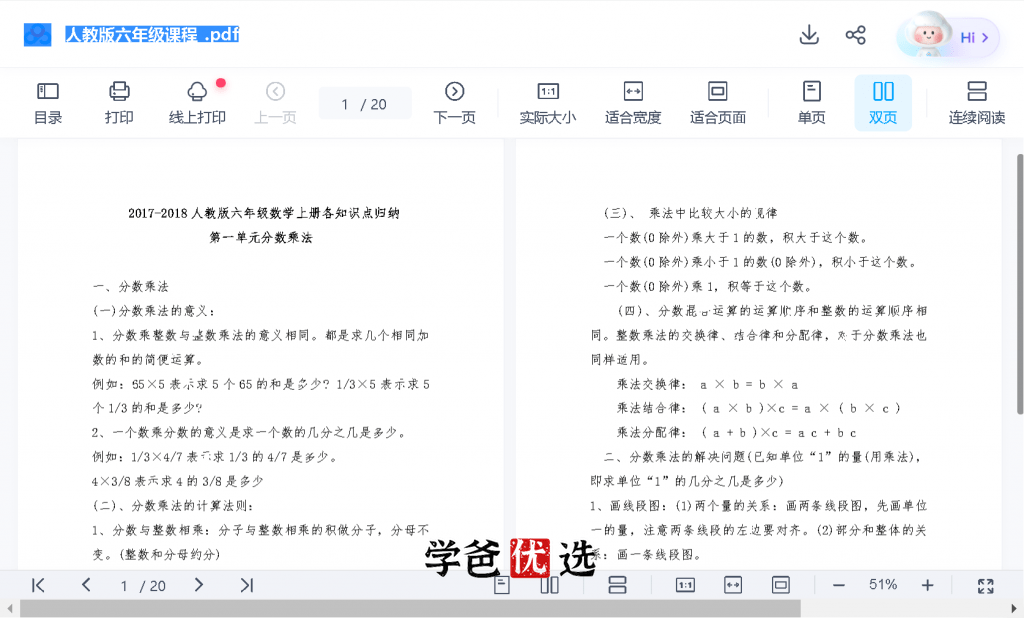
Task: Download the PDF file
Action: click(809, 35)
